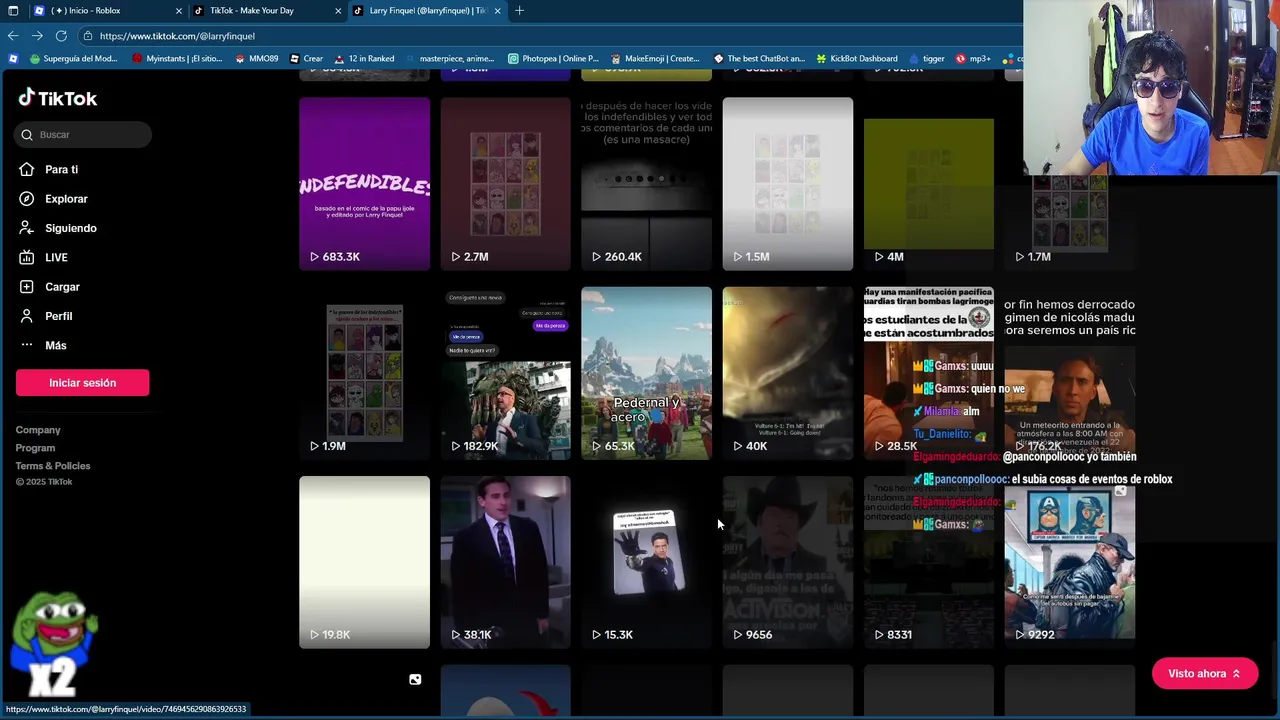Open the Crear bookmark
Viewport: 1280px width, 720px height.
click(306, 59)
